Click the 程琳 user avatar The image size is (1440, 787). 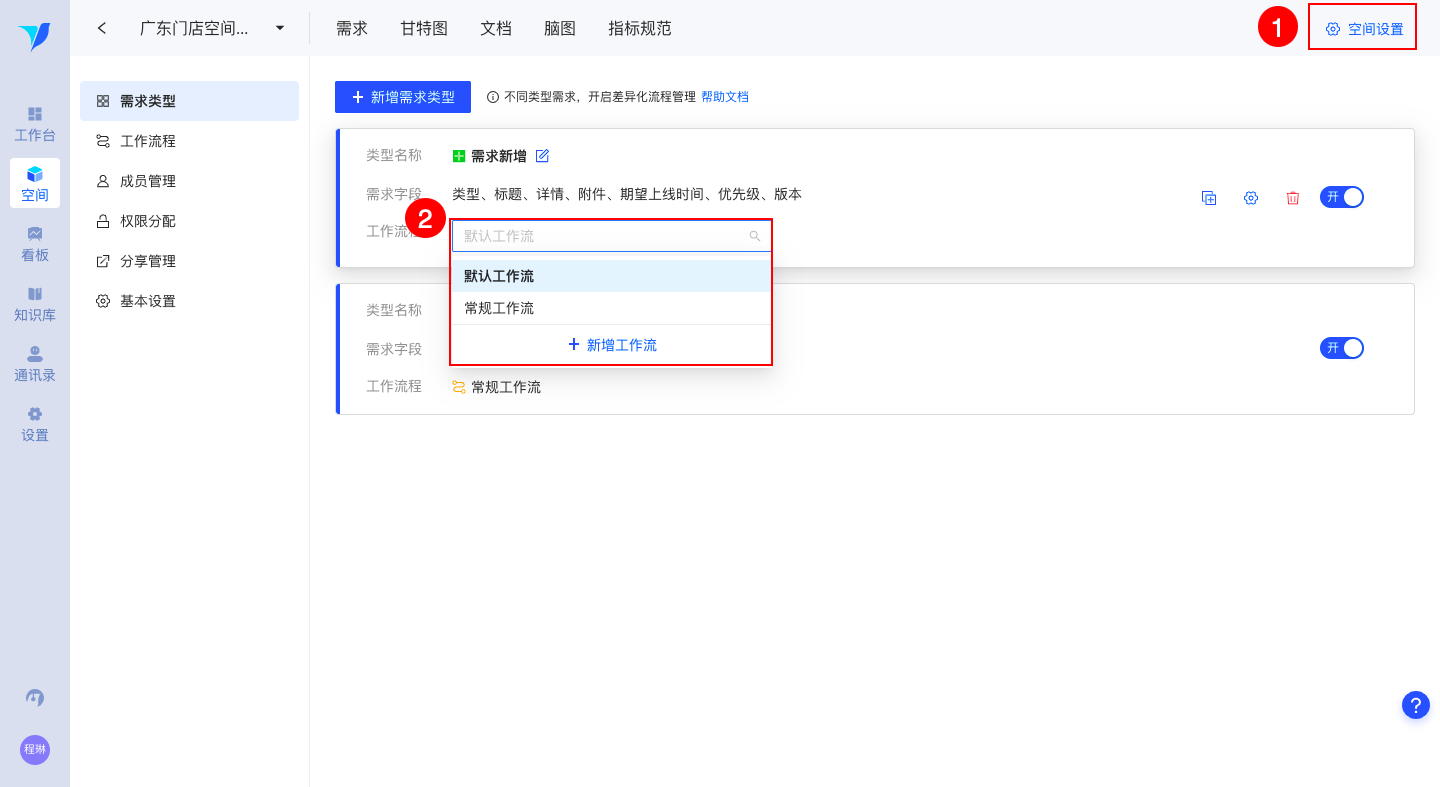pyautogui.click(x=35, y=749)
